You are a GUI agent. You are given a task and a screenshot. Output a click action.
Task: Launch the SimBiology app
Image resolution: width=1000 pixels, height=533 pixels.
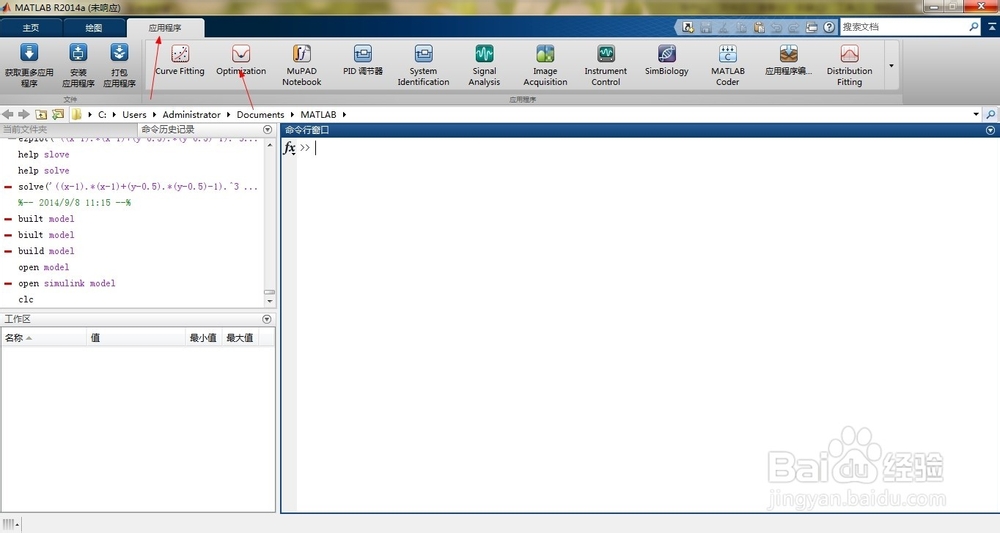(x=666, y=61)
